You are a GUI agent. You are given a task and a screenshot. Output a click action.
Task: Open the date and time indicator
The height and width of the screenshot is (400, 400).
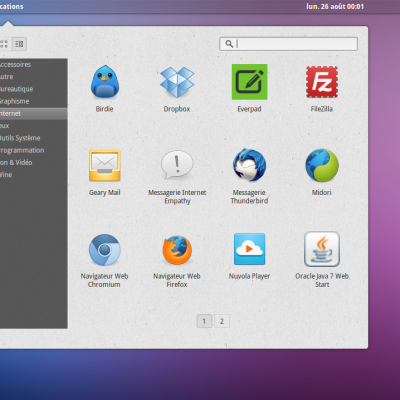(x=335, y=6)
